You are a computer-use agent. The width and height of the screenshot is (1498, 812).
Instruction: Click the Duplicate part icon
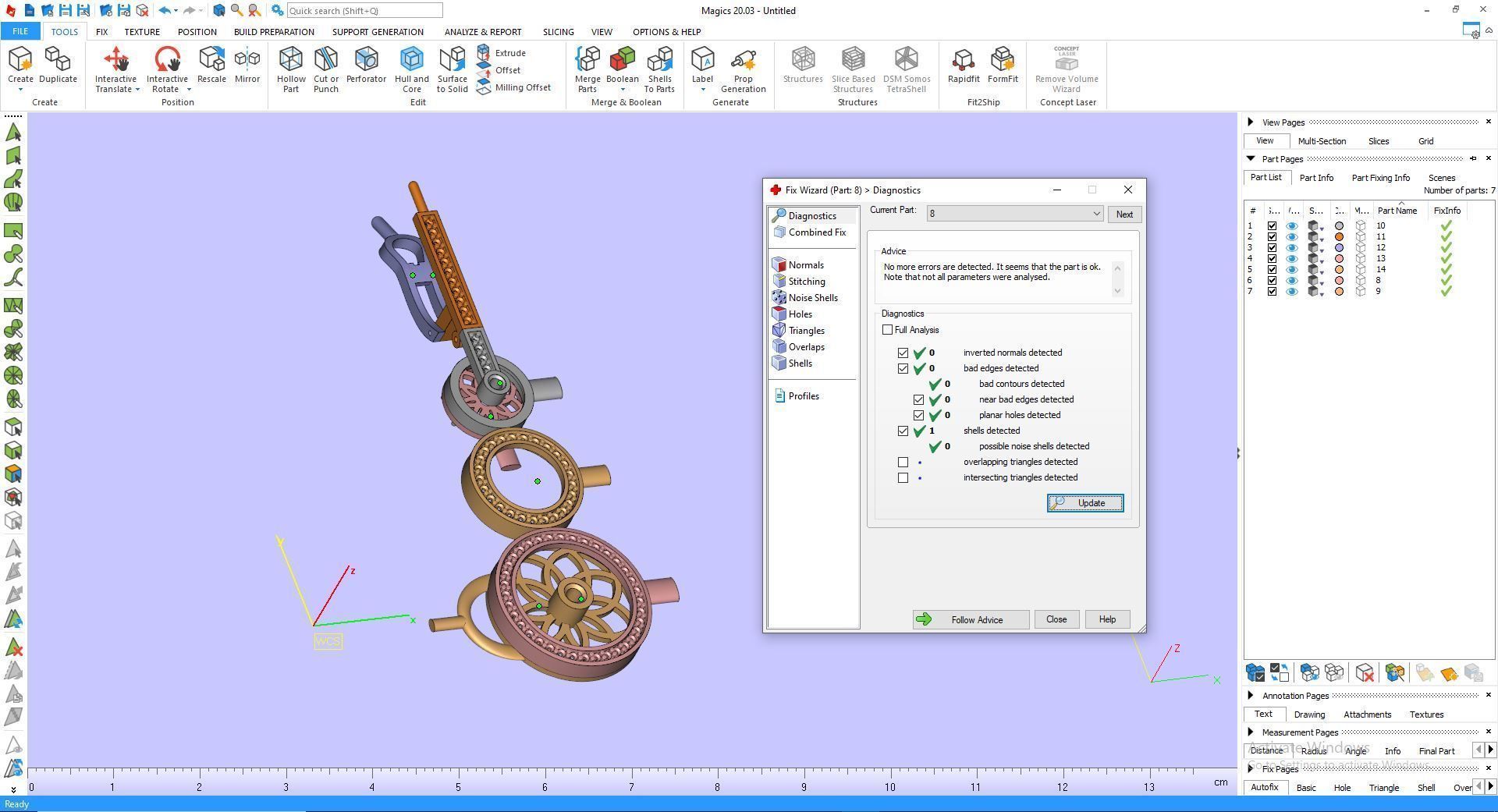tap(58, 66)
